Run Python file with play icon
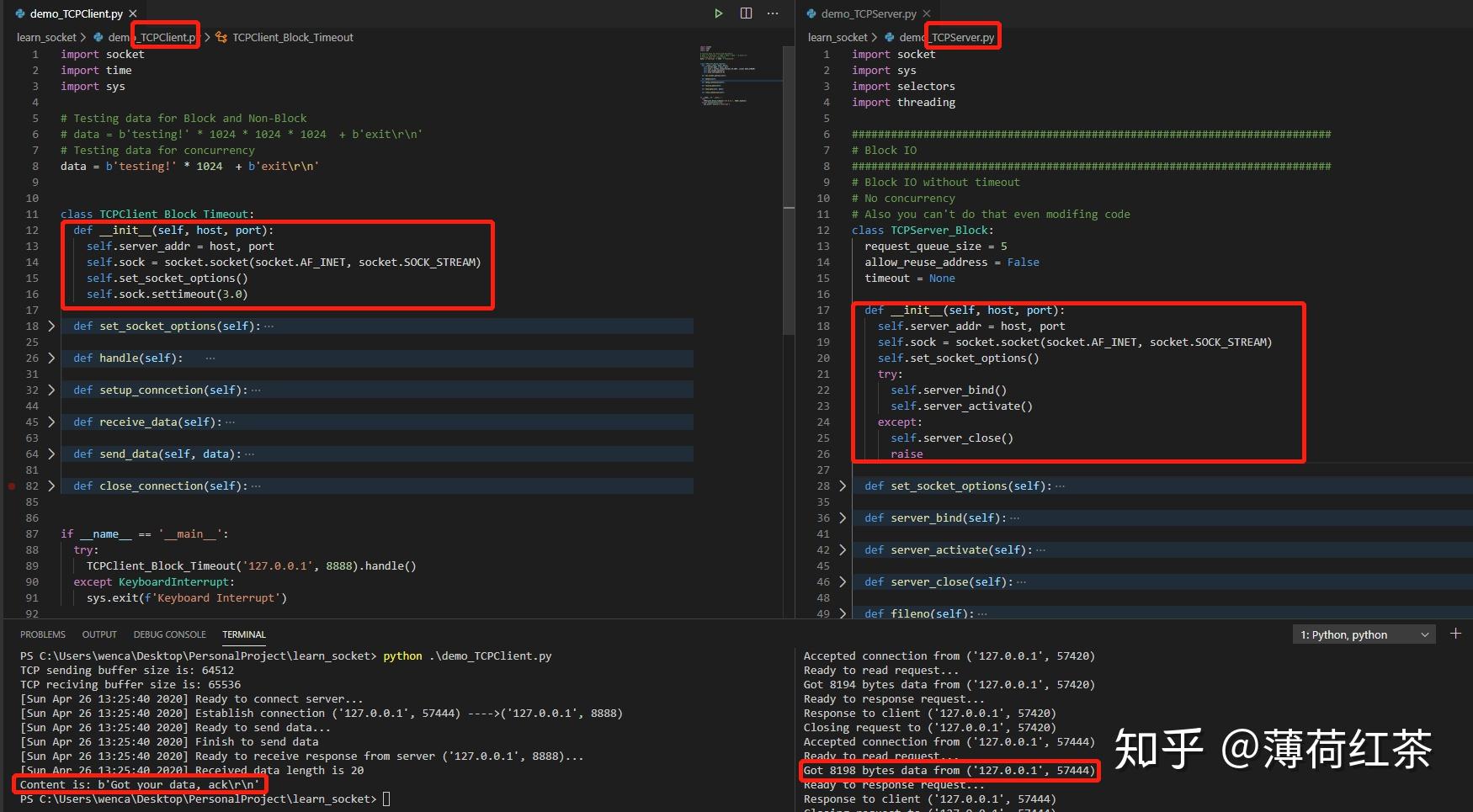Screen dimensions: 1473x812 point(718,13)
